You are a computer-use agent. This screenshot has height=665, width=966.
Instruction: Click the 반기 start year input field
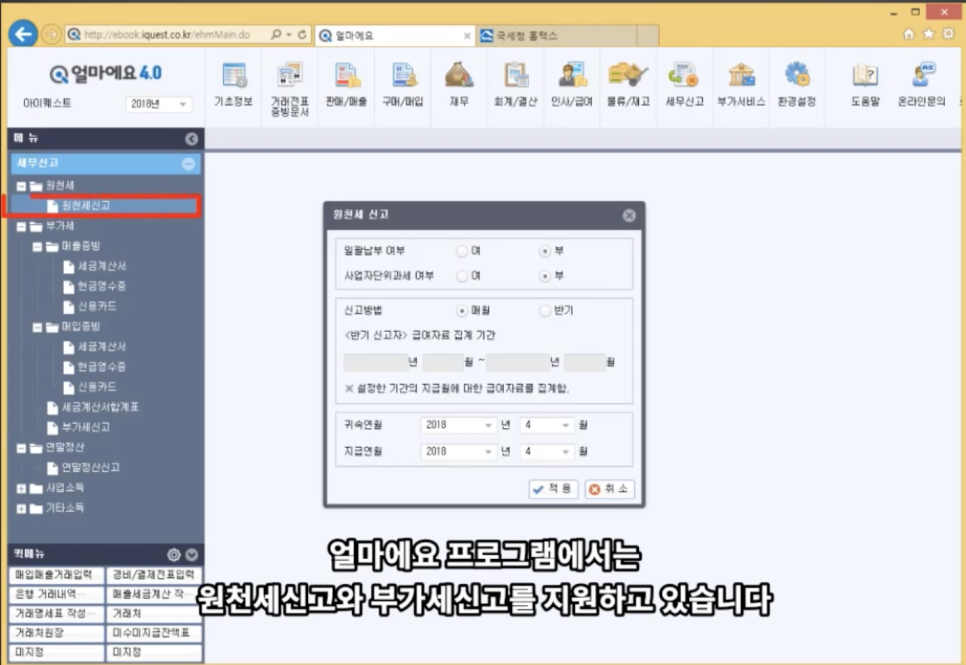pos(376,362)
